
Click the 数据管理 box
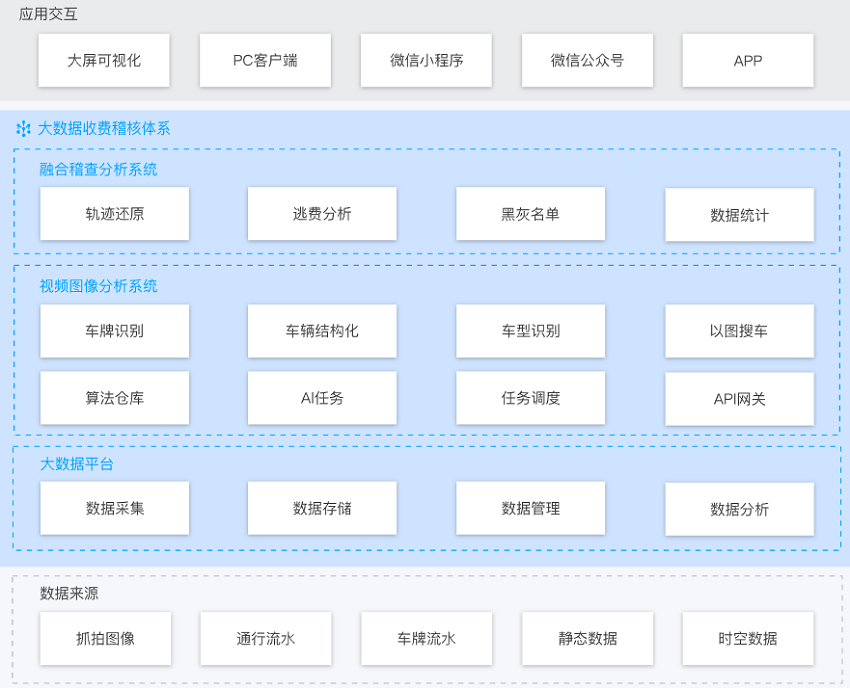click(531, 508)
